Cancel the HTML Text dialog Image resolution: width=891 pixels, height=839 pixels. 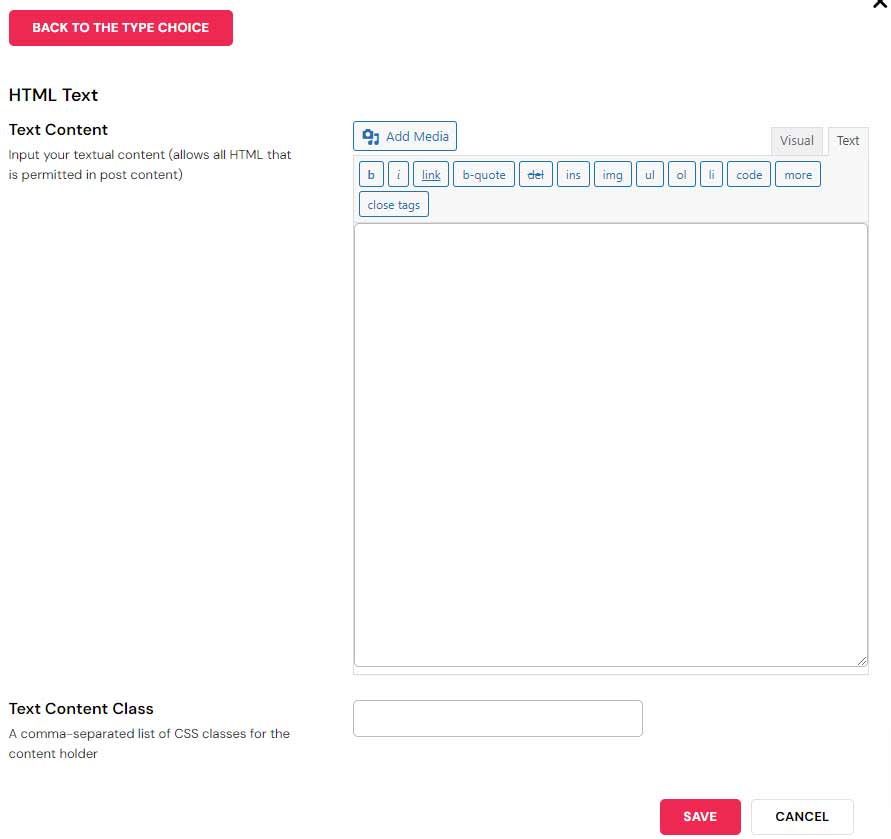click(x=802, y=816)
